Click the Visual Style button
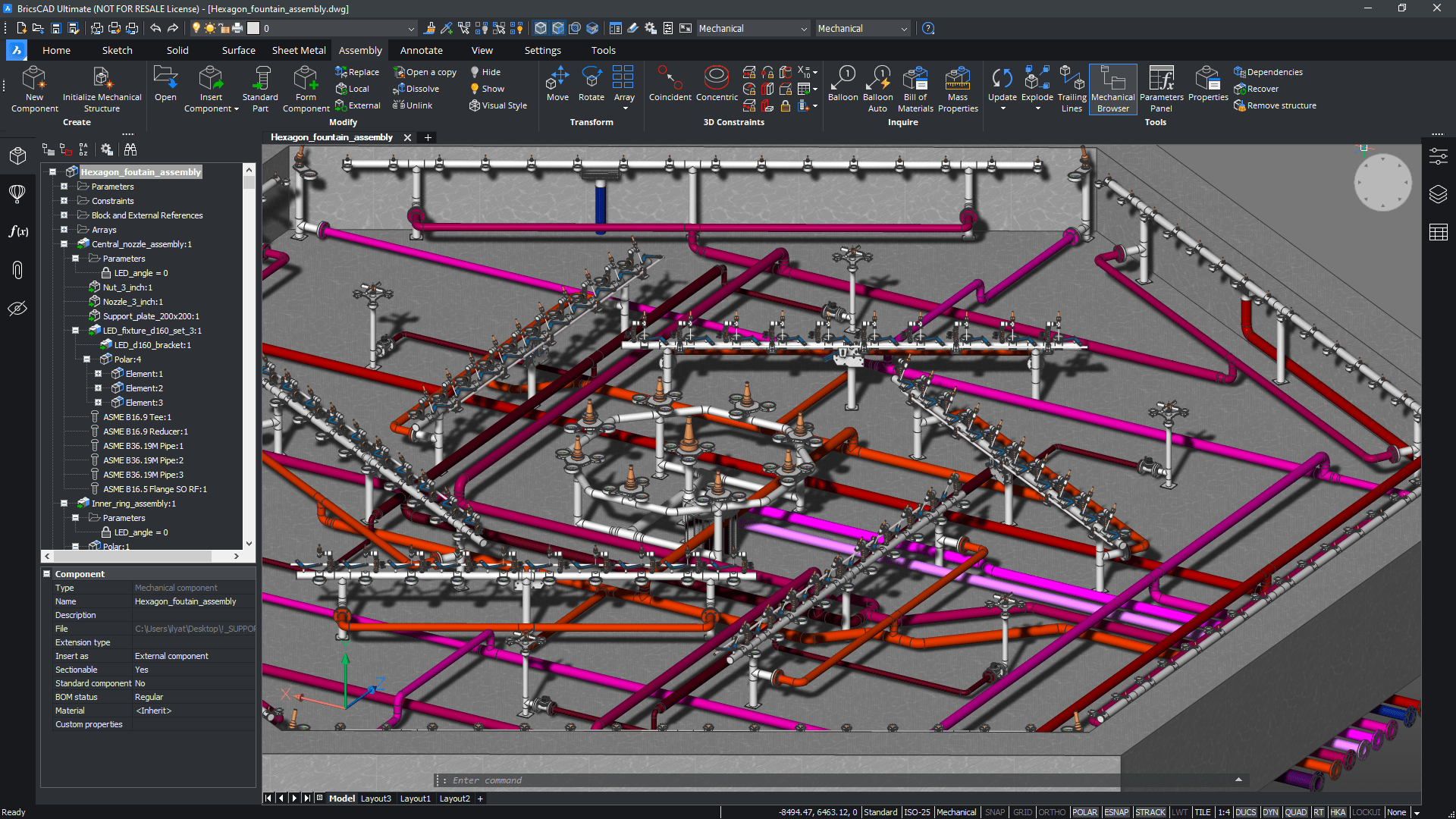 pos(498,105)
